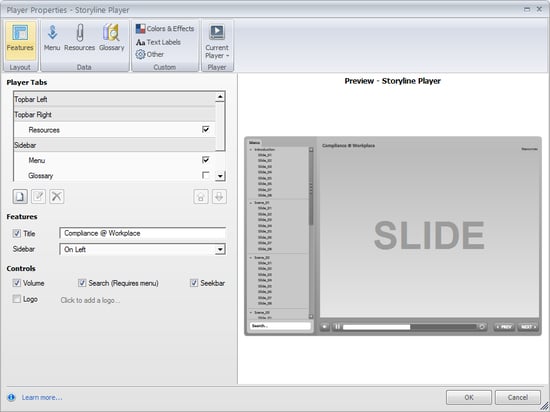Enable the Glossary tab checkbox
Image resolution: width=550 pixels, height=412 pixels.
206,175
